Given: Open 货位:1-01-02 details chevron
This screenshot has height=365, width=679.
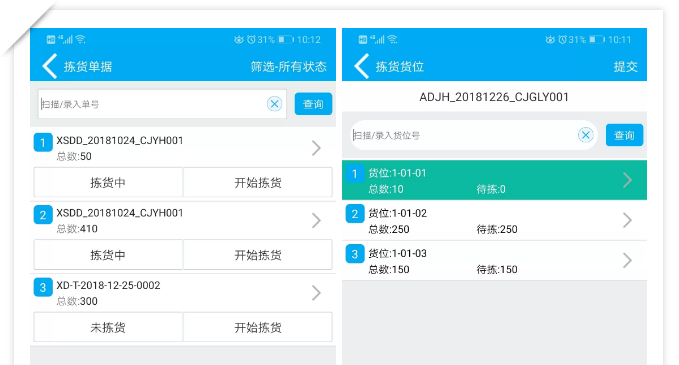Looking at the screenshot, I should pyautogui.click(x=627, y=220).
